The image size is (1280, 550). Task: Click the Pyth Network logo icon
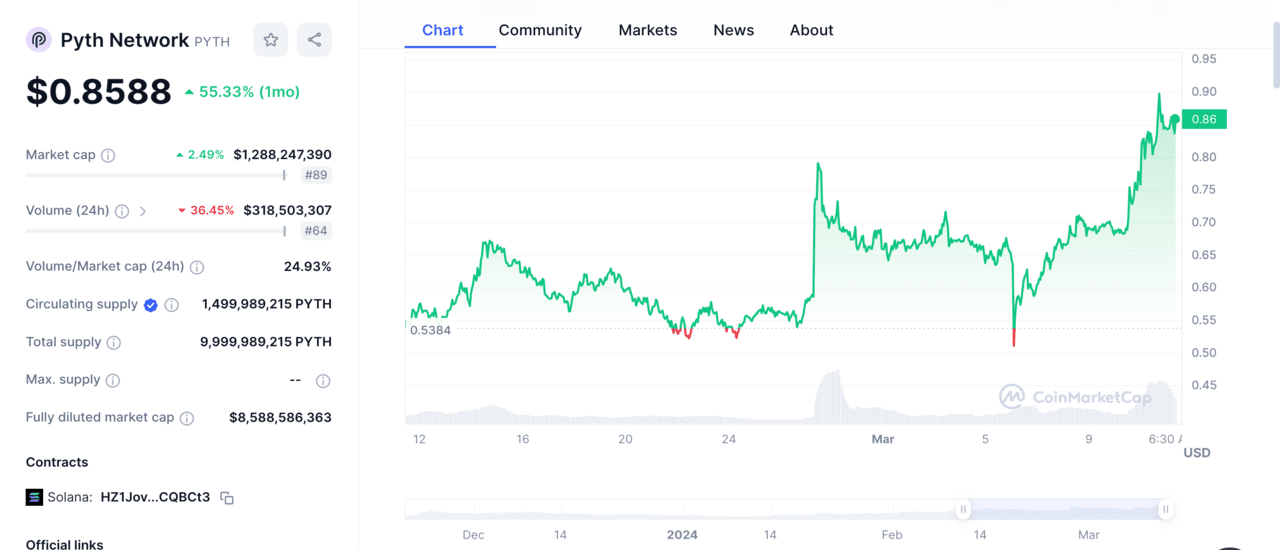39,40
